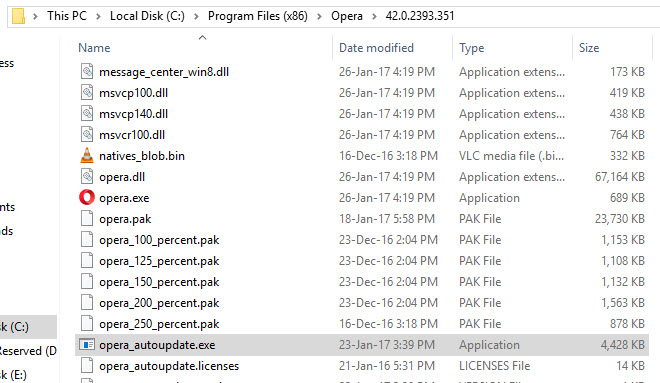Image resolution: width=660 pixels, height=383 pixels.
Task: Select file name opera.pak
Action: [x=125, y=219]
